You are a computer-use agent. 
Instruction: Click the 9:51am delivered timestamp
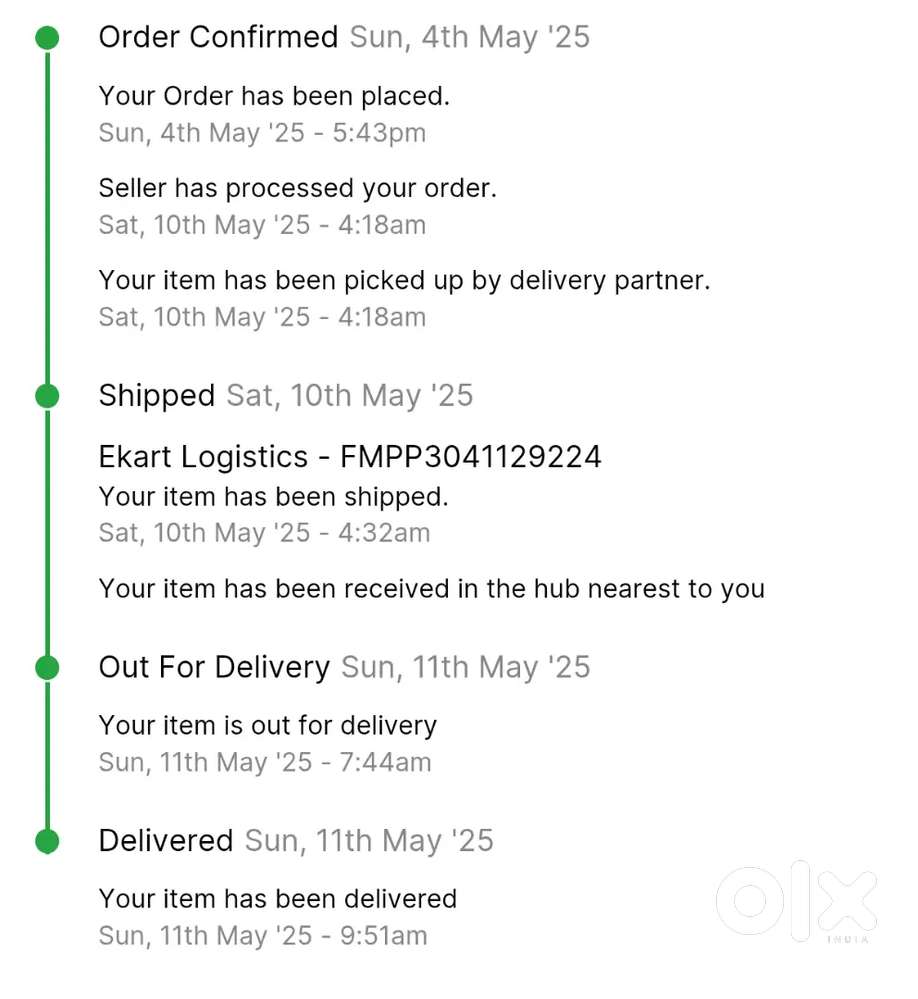click(x=262, y=936)
